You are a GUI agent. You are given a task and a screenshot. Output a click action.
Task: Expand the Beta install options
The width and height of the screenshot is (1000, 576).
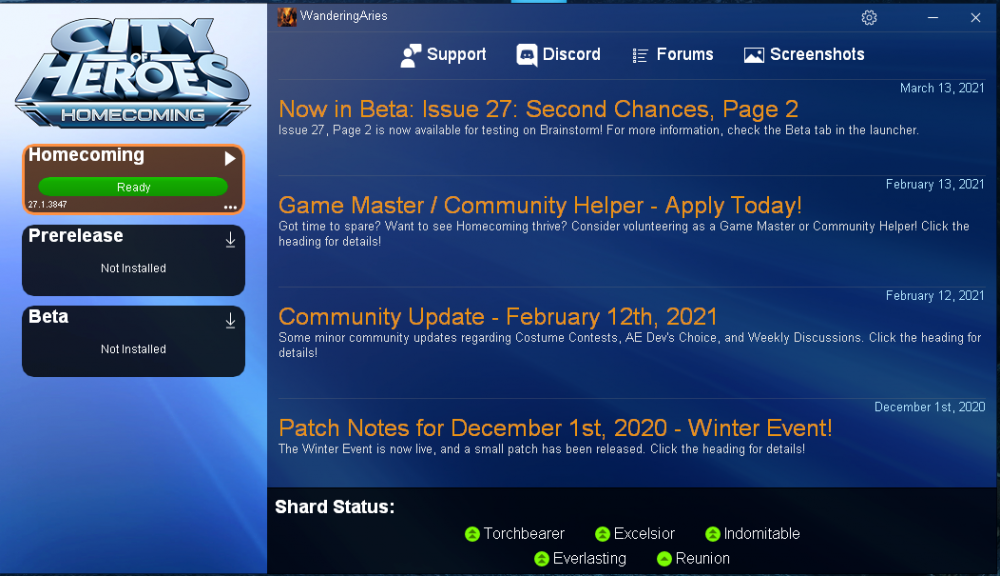coord(230,320)
